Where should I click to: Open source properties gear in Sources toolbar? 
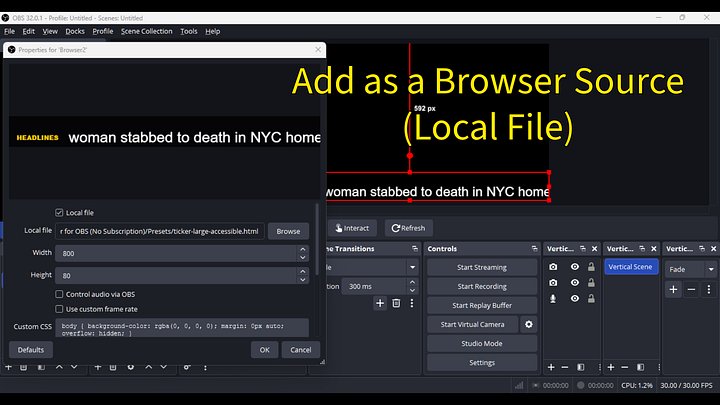(131, 367)
